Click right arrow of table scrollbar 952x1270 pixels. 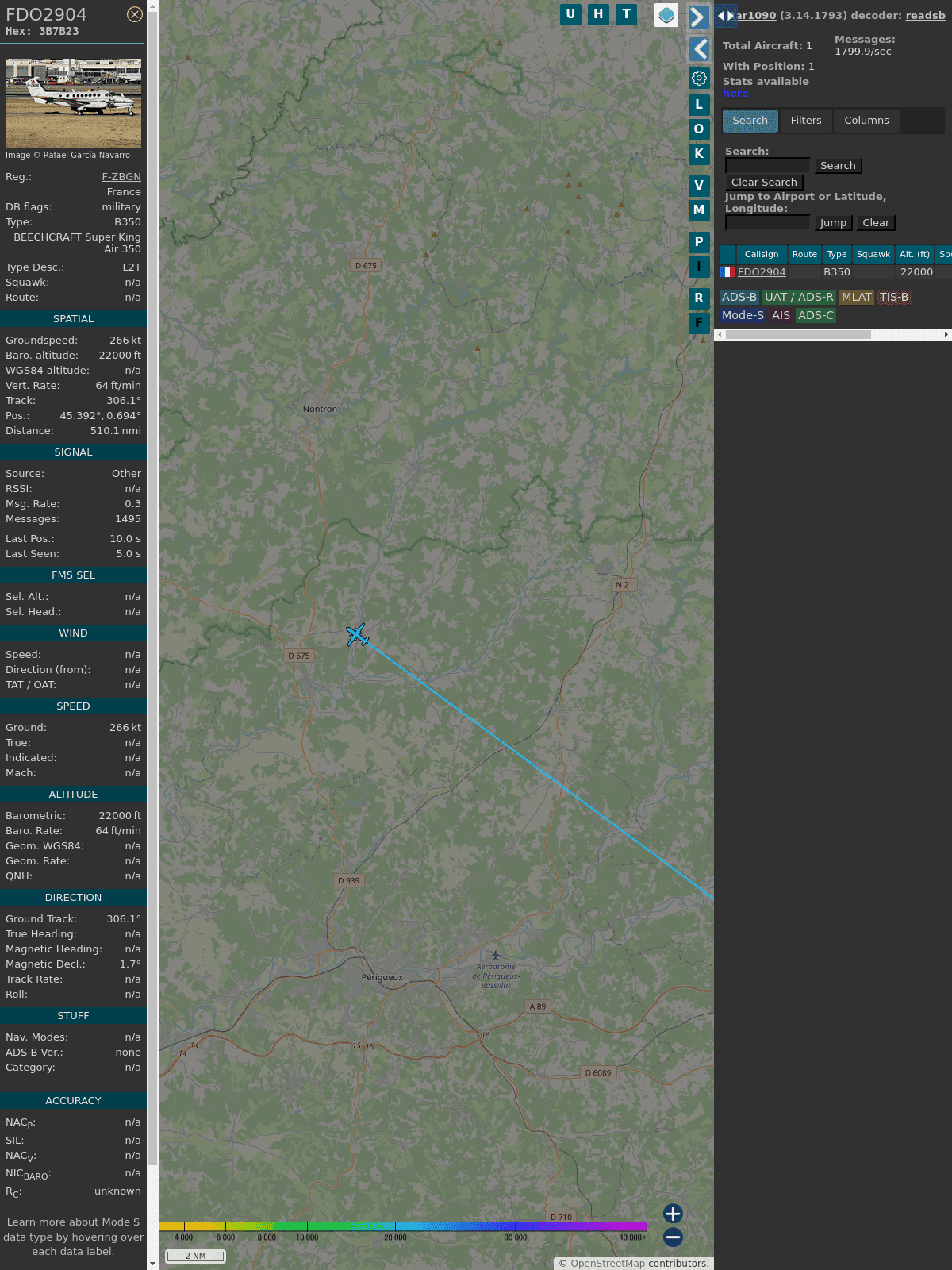click(x=946, y=335)
